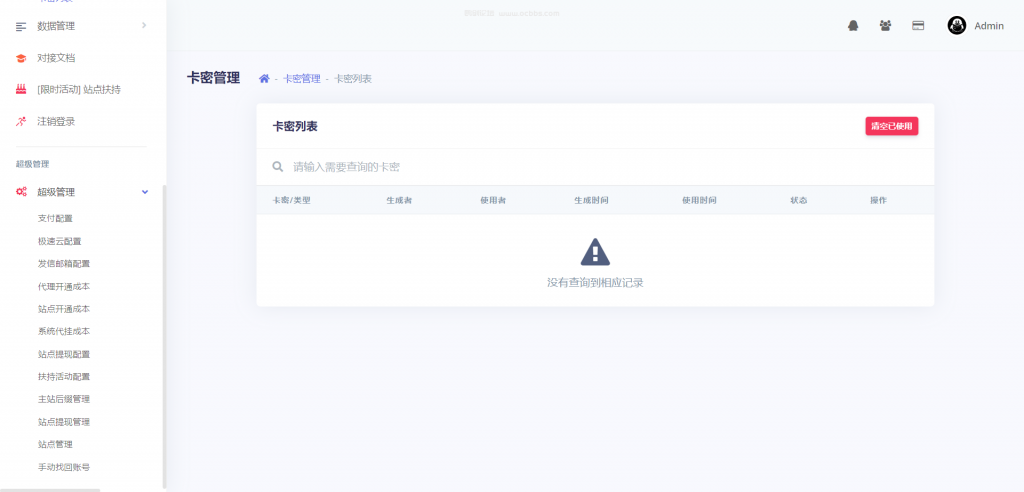Click the warning triangle icon
The height and width of the screenshot is (492, 1024).
click(x=596, y=252)
